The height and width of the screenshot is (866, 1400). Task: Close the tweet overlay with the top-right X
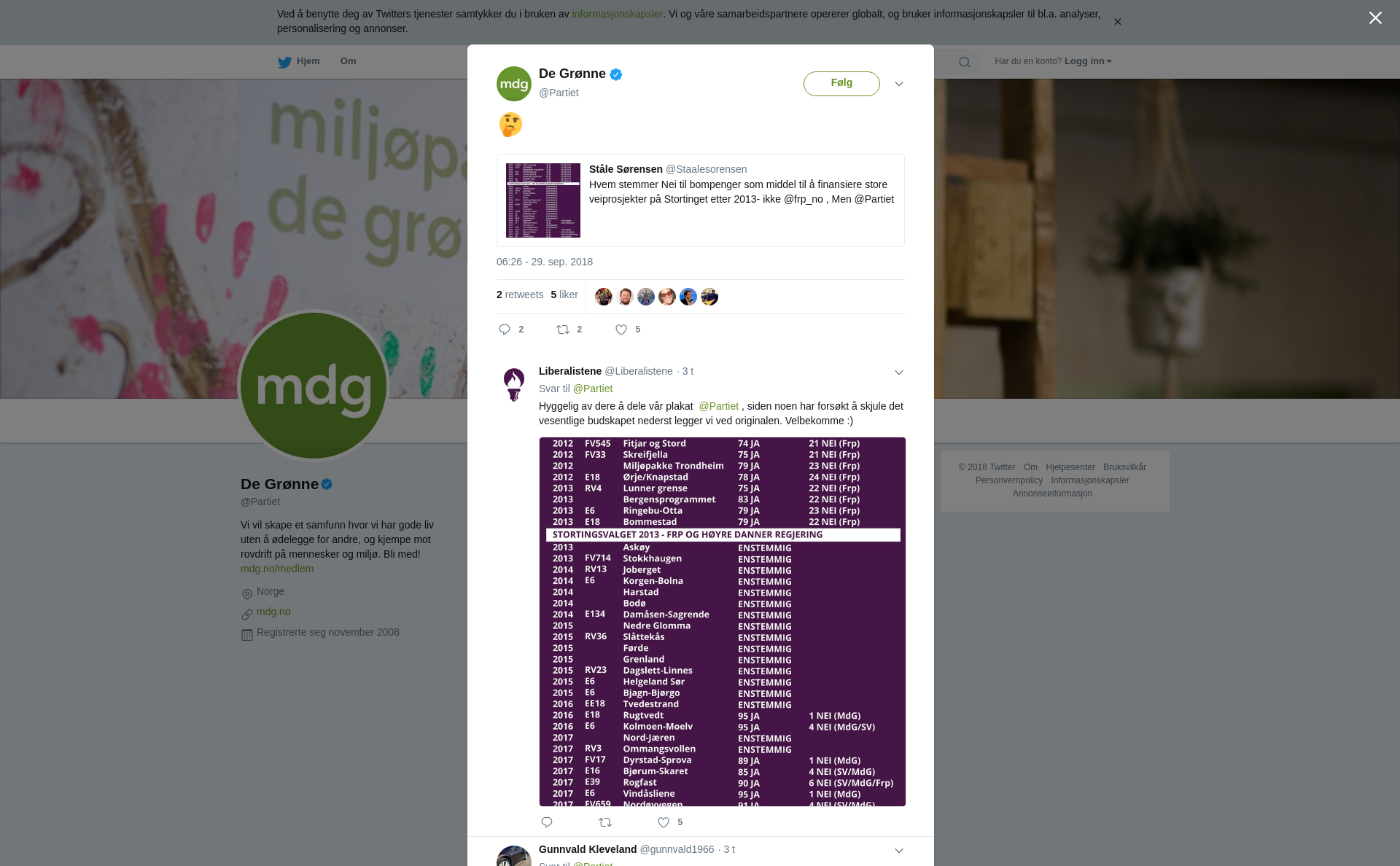click(x=1375, y=18)
